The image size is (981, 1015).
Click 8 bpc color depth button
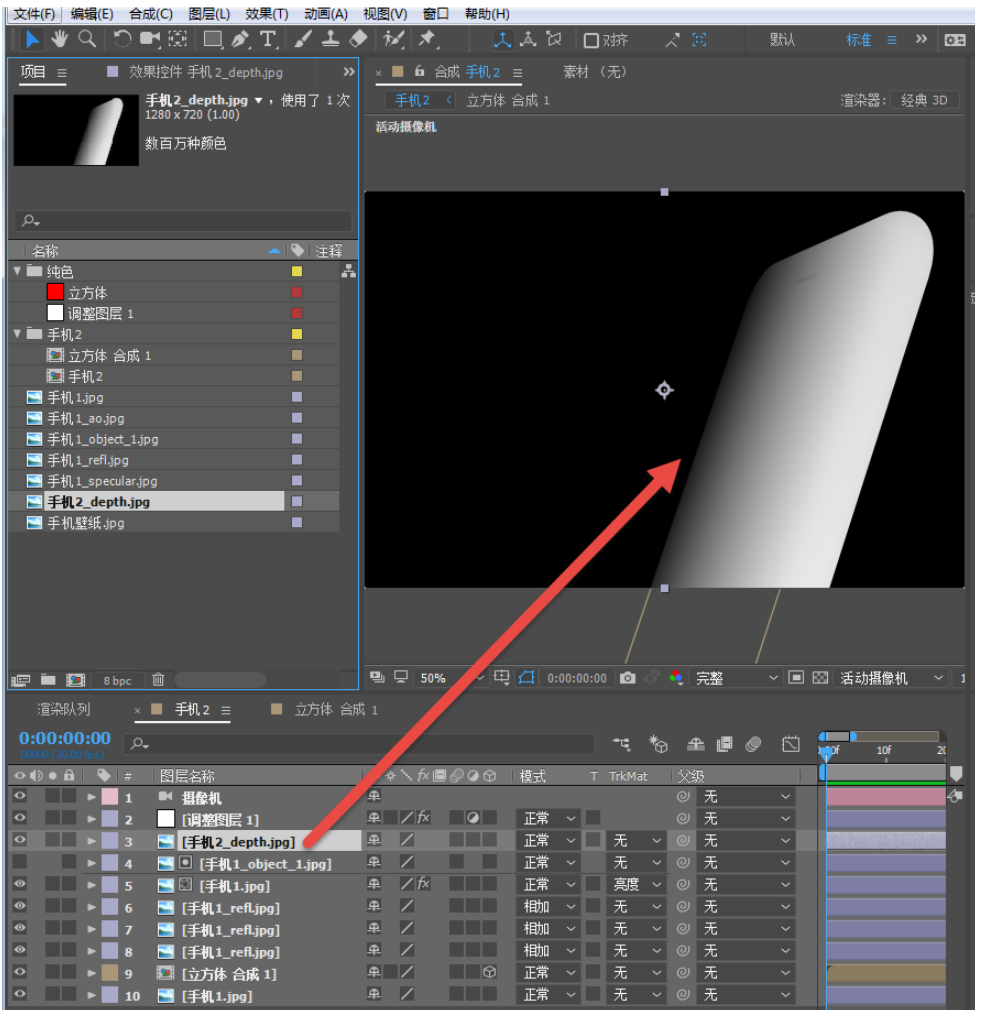point(117,680)
